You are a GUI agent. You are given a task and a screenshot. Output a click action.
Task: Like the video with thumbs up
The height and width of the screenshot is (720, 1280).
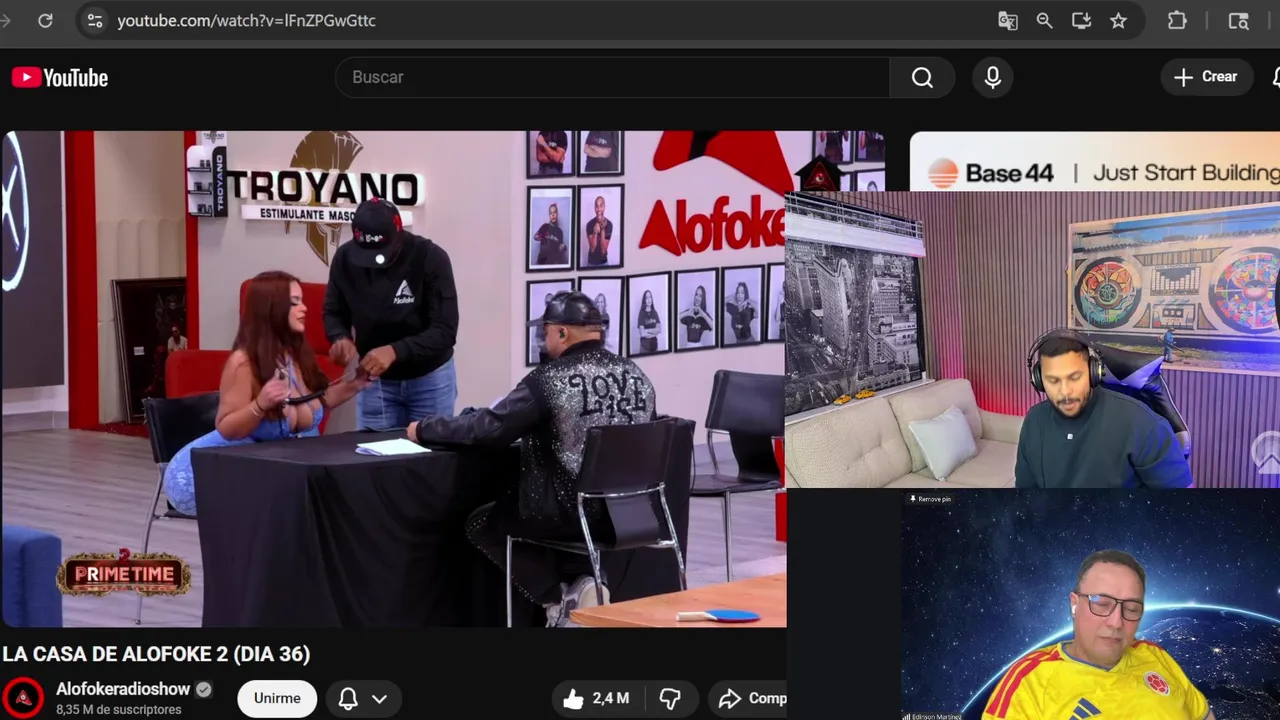pyautogui.click(x=596, y=698)
